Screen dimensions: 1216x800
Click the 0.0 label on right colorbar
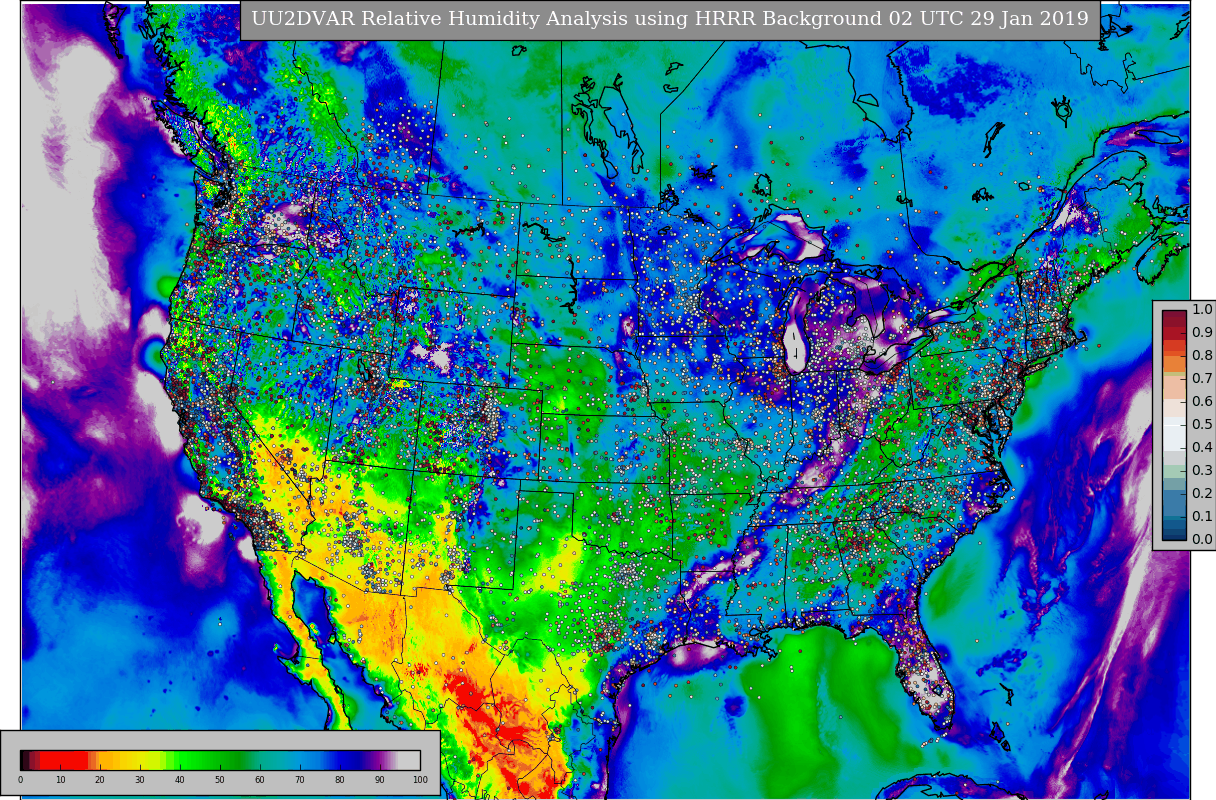1202,539
